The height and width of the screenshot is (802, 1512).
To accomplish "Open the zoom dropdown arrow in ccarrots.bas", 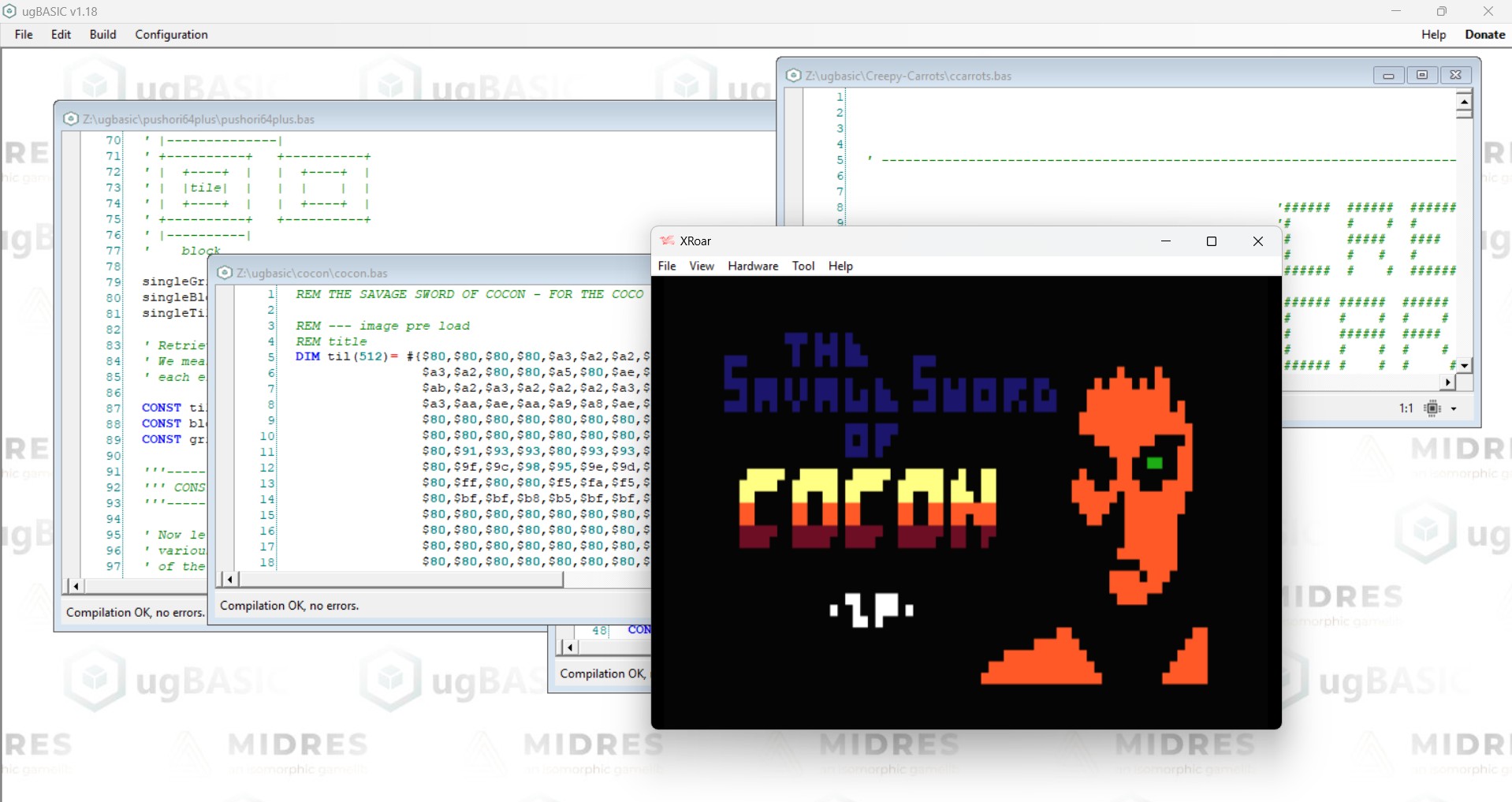I will (x=1454, y=408).
